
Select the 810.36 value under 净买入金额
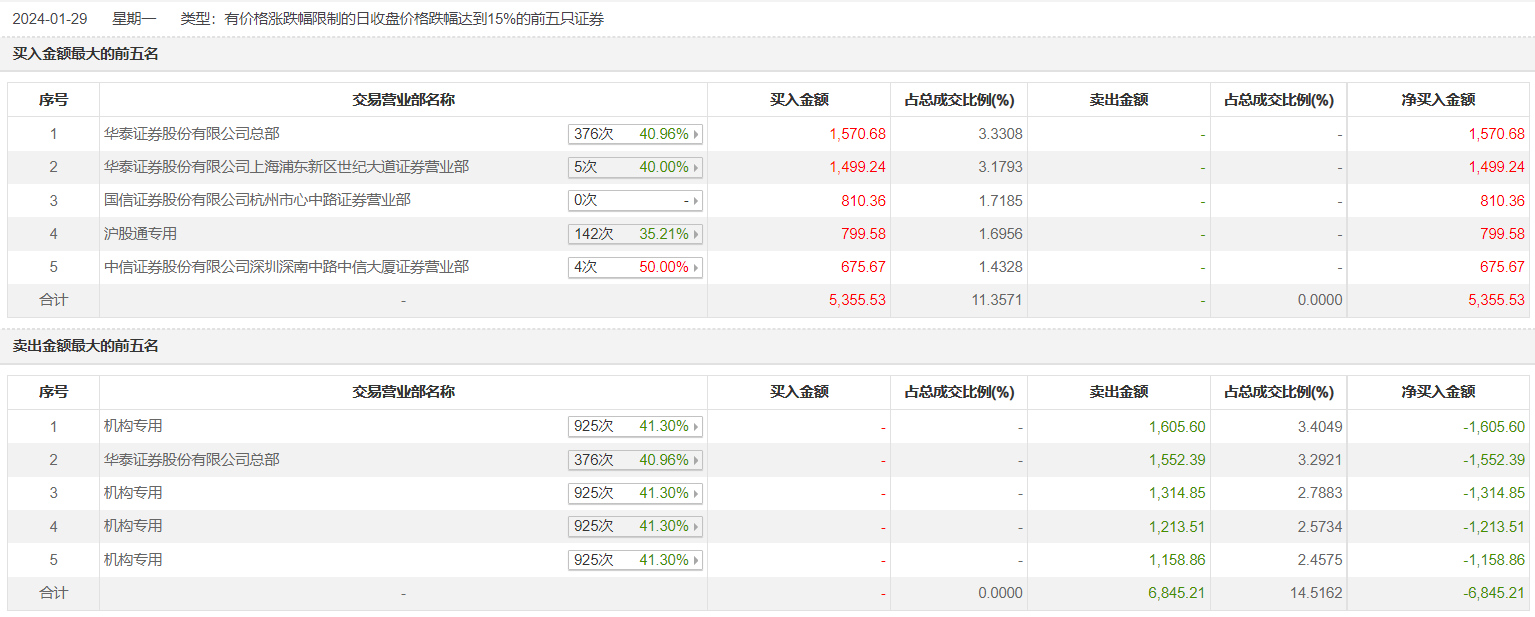tap(1502, 201)
